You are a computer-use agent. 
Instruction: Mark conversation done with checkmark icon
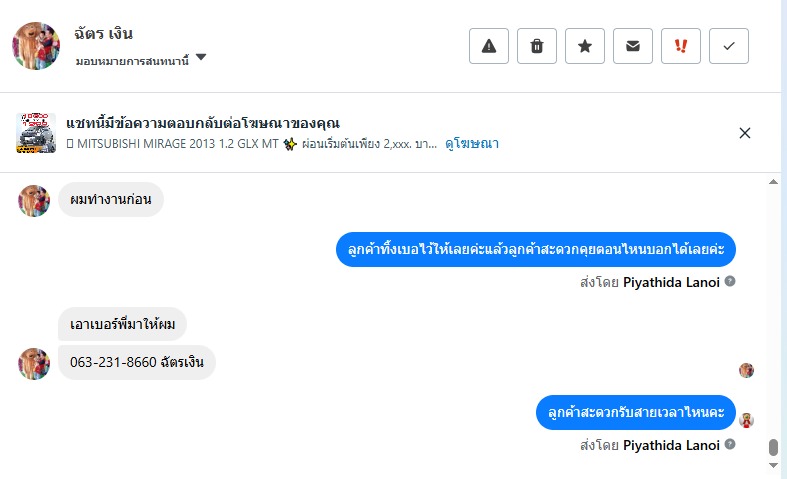729,46
